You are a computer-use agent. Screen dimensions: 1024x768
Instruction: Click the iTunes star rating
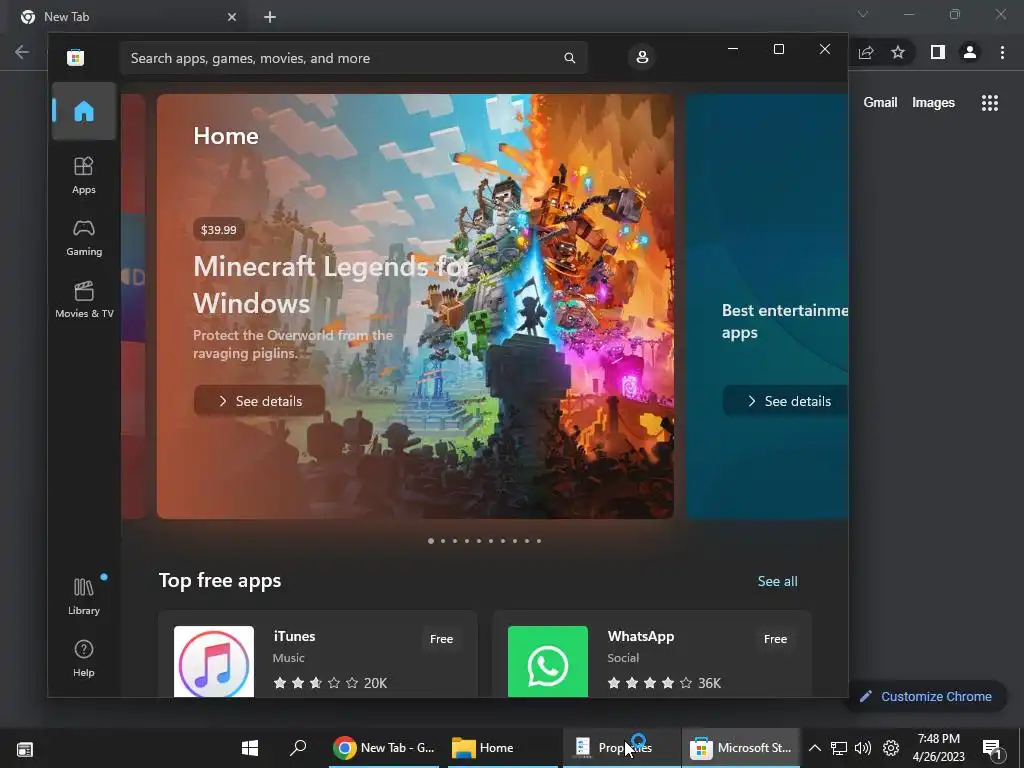point(316,683)
